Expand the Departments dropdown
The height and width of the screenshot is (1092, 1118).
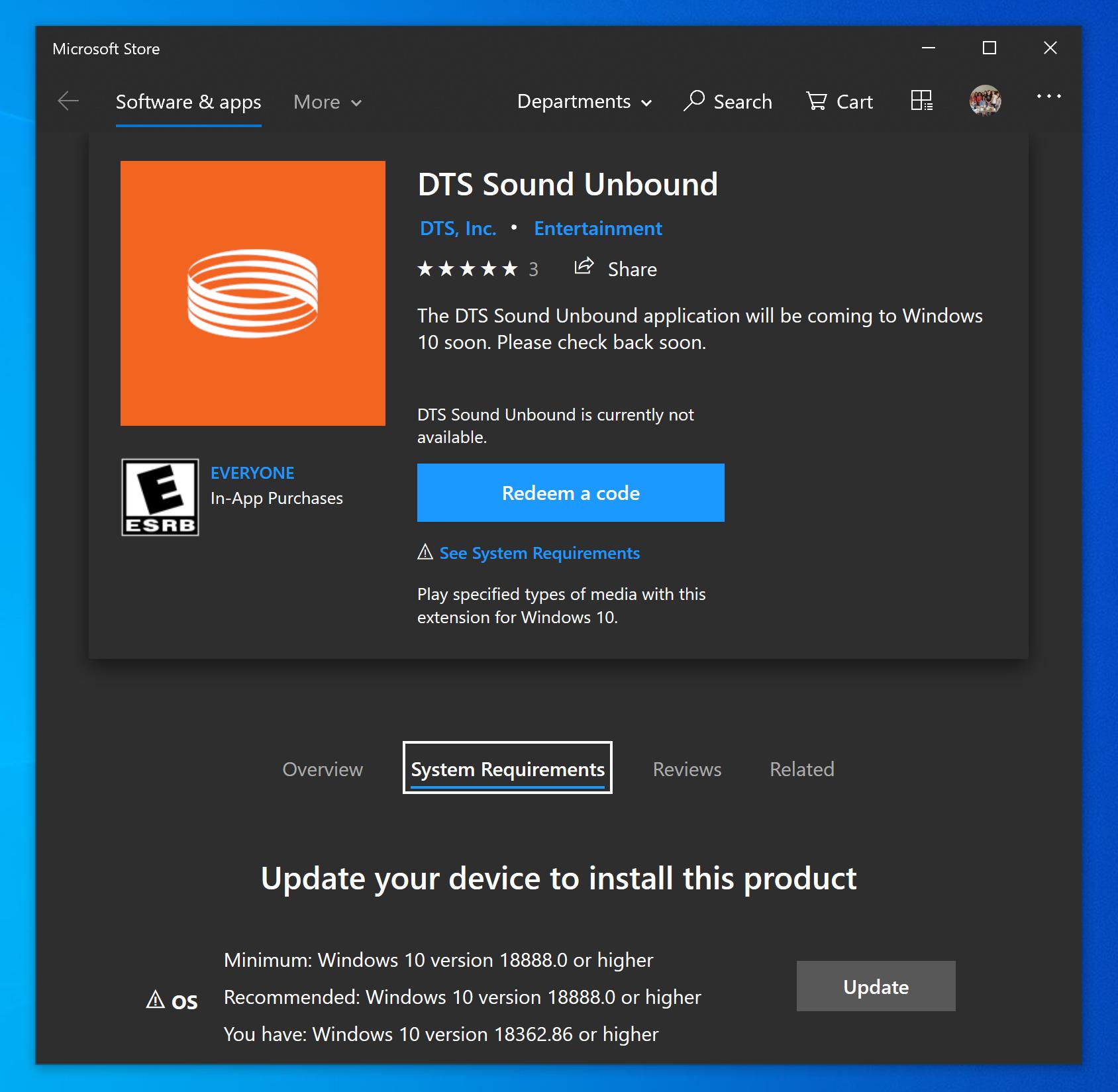pos(585,101)
